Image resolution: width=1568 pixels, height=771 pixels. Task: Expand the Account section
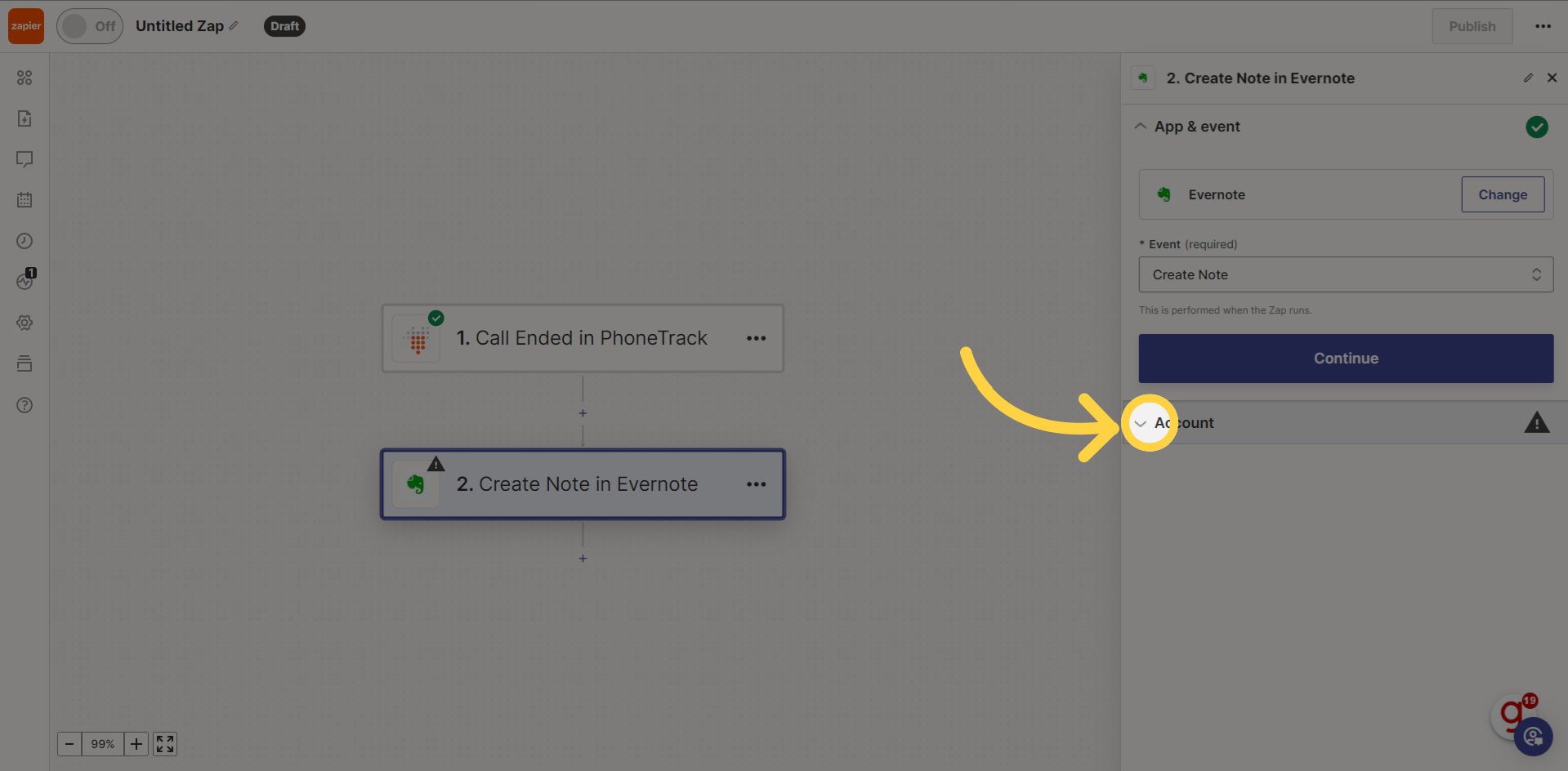[1141, 423]
